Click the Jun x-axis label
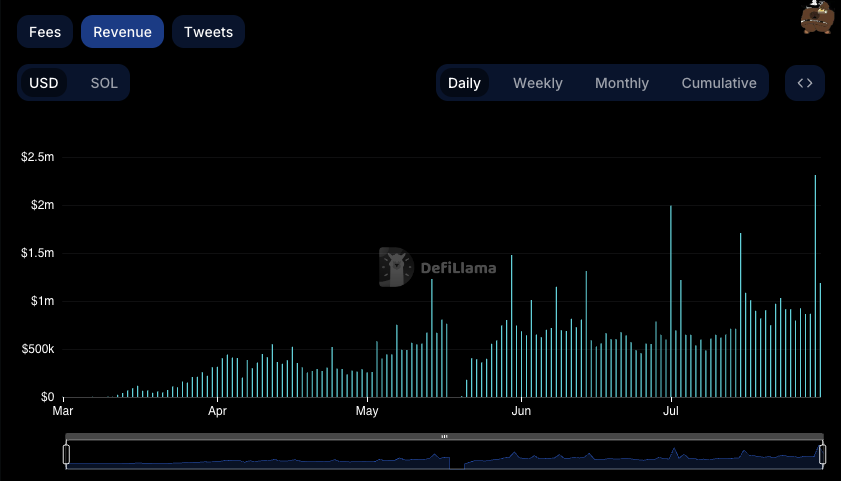This screenshot has height=481, width=841. coord(521,411)
